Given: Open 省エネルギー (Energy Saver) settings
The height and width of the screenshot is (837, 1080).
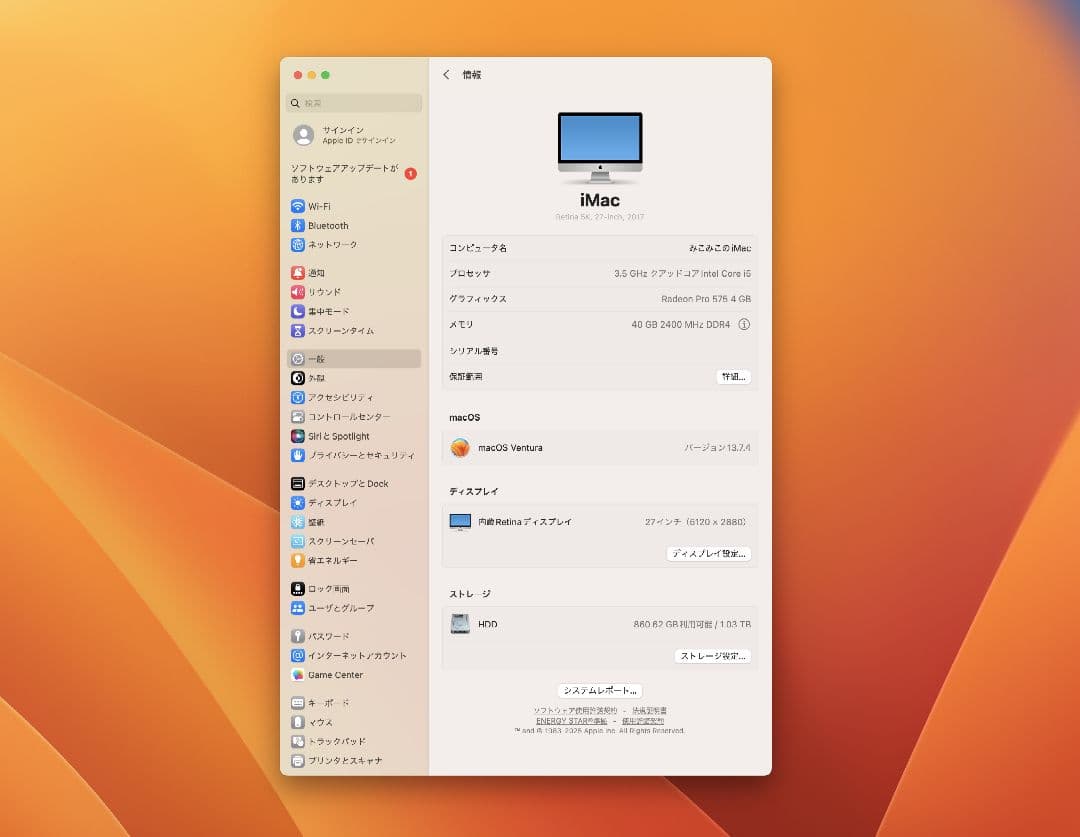Looking at the screenshot, I should (x=332, y=561).
